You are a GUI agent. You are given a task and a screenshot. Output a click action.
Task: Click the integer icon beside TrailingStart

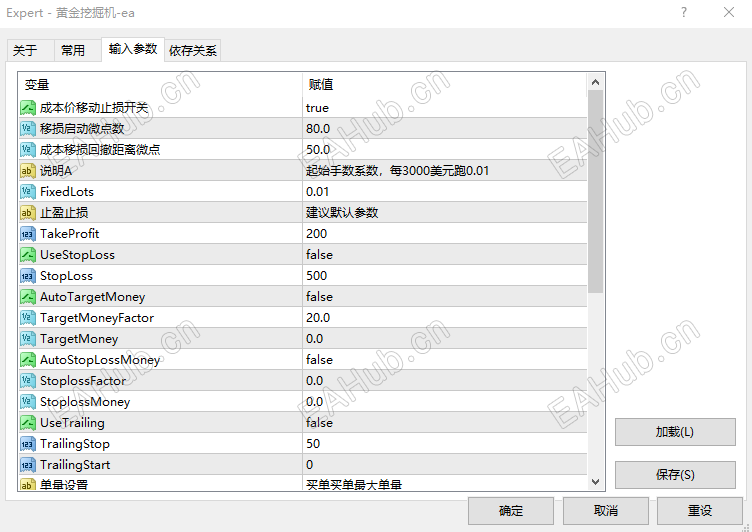(x=28, y=465)
